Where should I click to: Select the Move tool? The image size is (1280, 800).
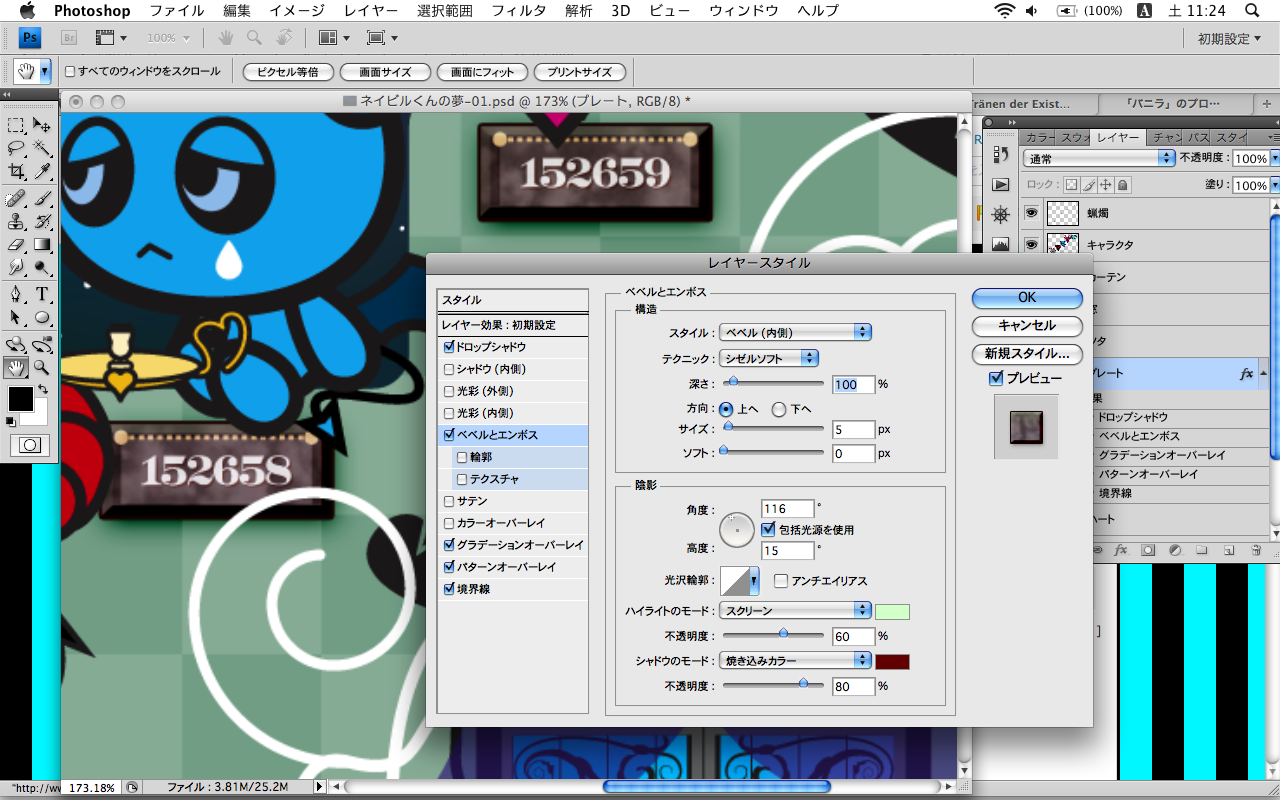click(42, 125)
